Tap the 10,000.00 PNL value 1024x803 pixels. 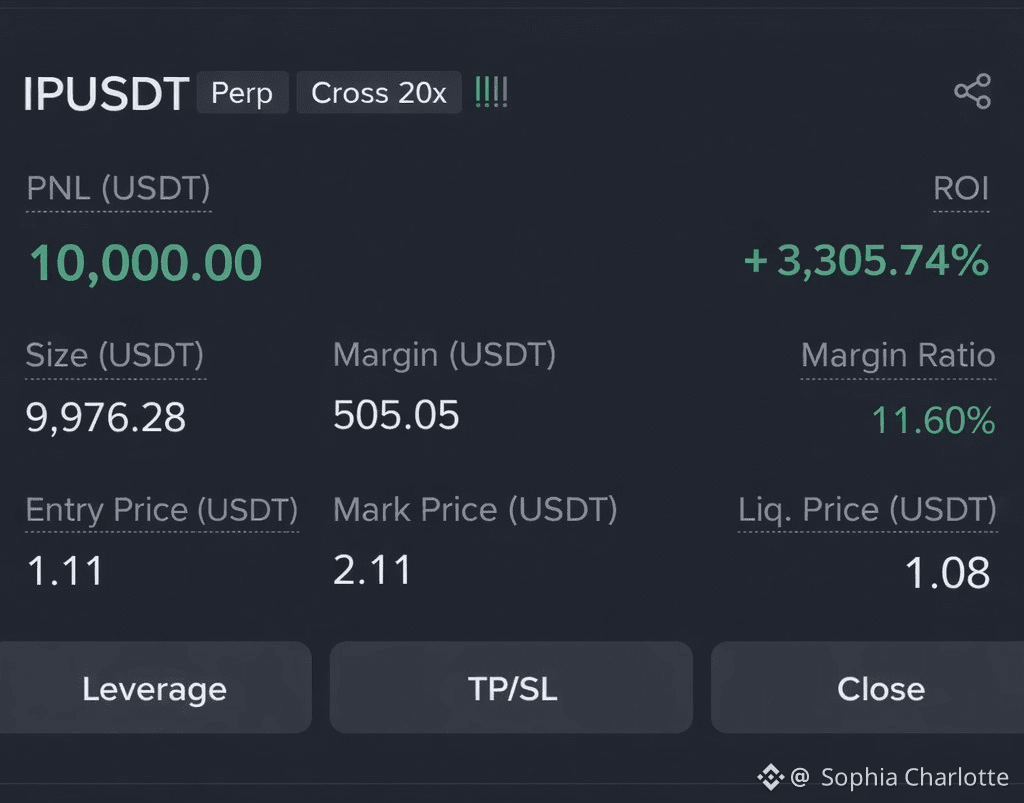(x=146, y=262)
